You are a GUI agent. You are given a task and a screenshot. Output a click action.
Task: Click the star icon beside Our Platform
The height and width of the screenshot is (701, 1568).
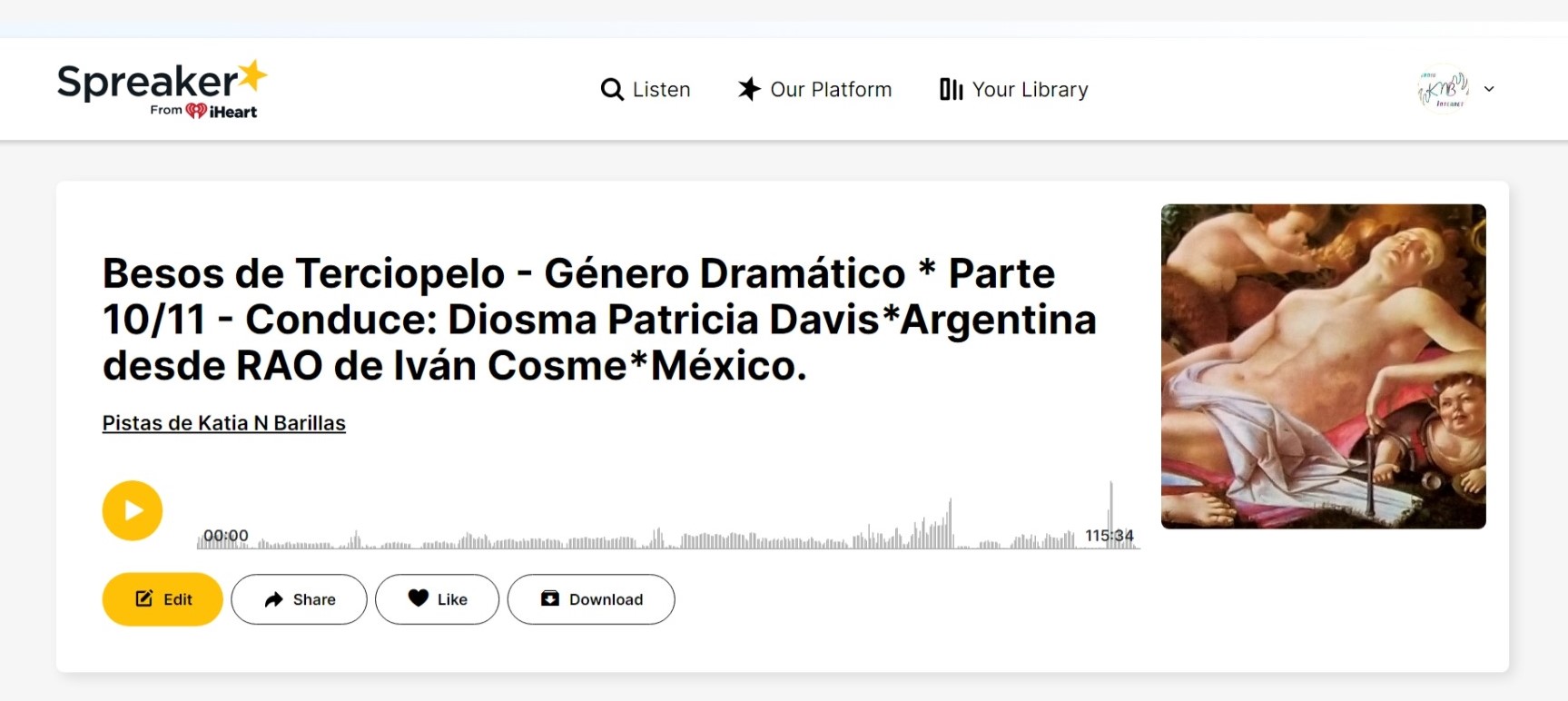(749, 89)
